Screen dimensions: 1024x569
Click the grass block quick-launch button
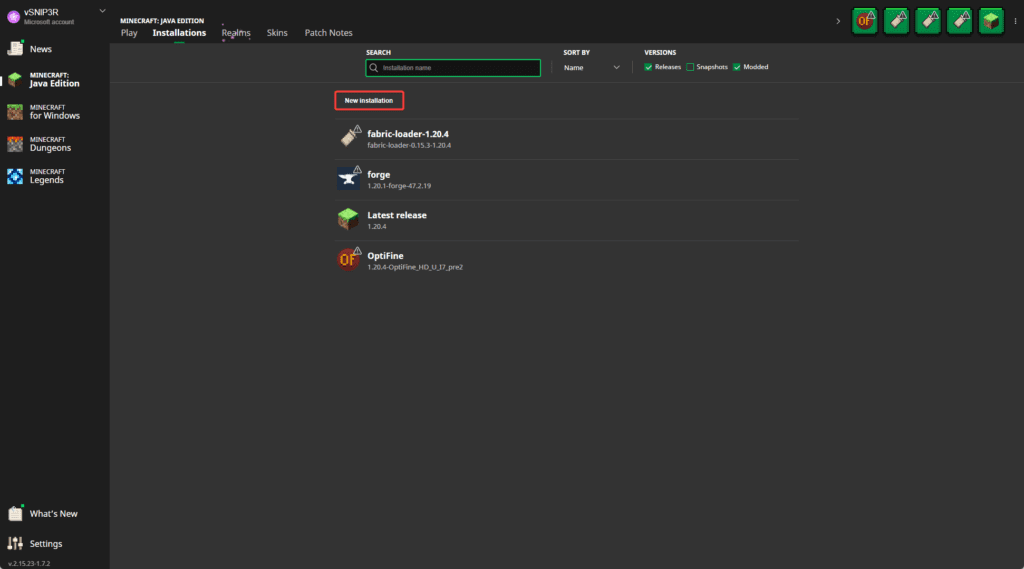click(991, 20)
